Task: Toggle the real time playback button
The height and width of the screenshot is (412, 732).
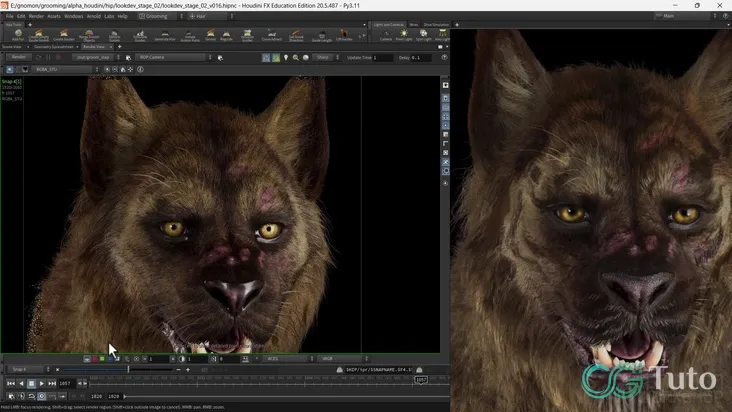Action: [x=42, y=396]
